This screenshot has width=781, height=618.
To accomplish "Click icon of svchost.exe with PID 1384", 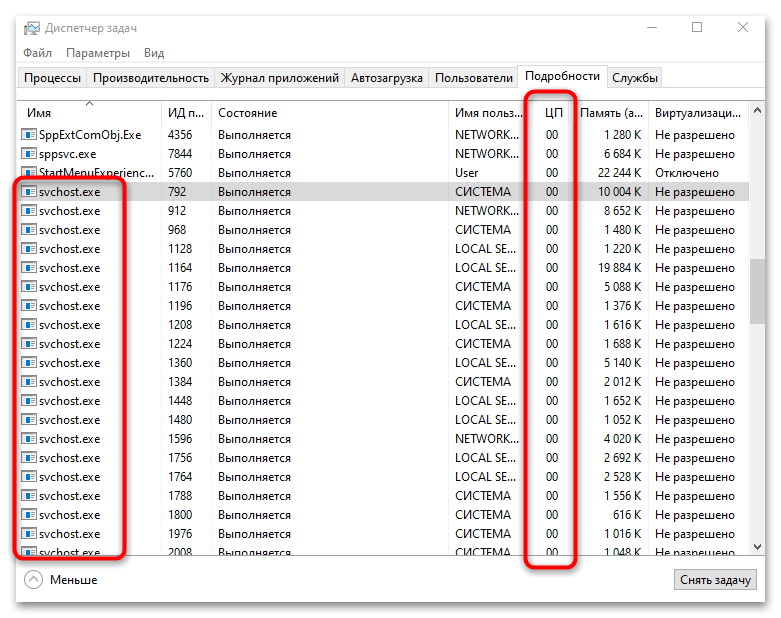I will tap(29, 381).
